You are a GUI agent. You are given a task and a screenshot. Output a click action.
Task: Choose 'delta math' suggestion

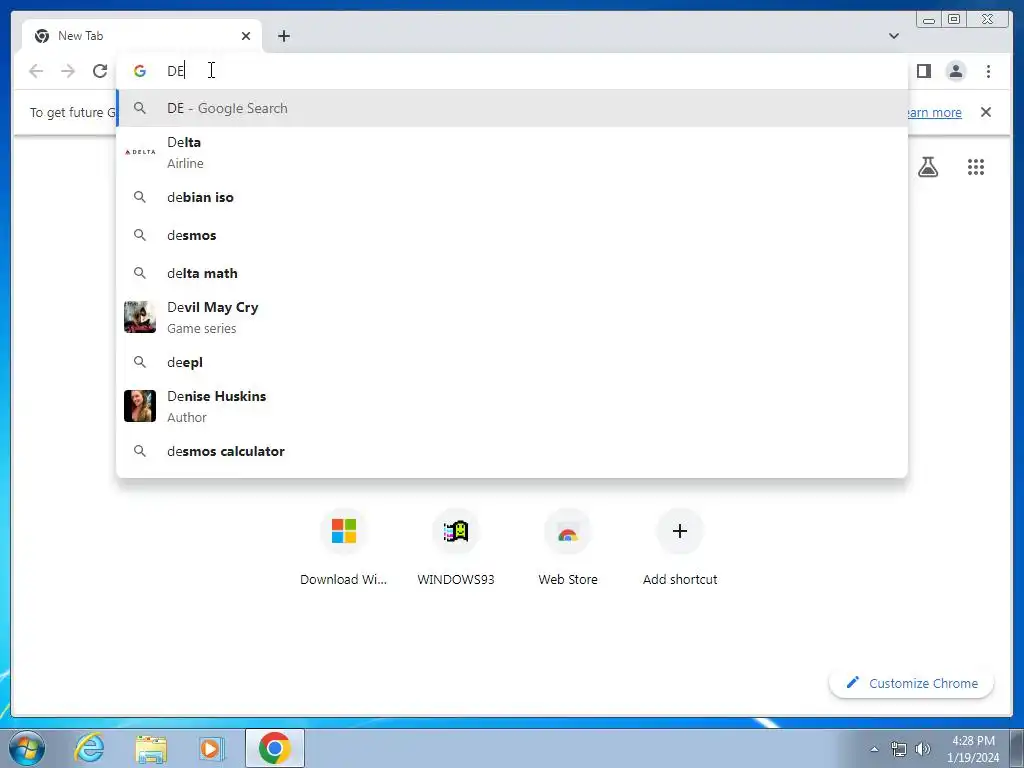[512, 273]
